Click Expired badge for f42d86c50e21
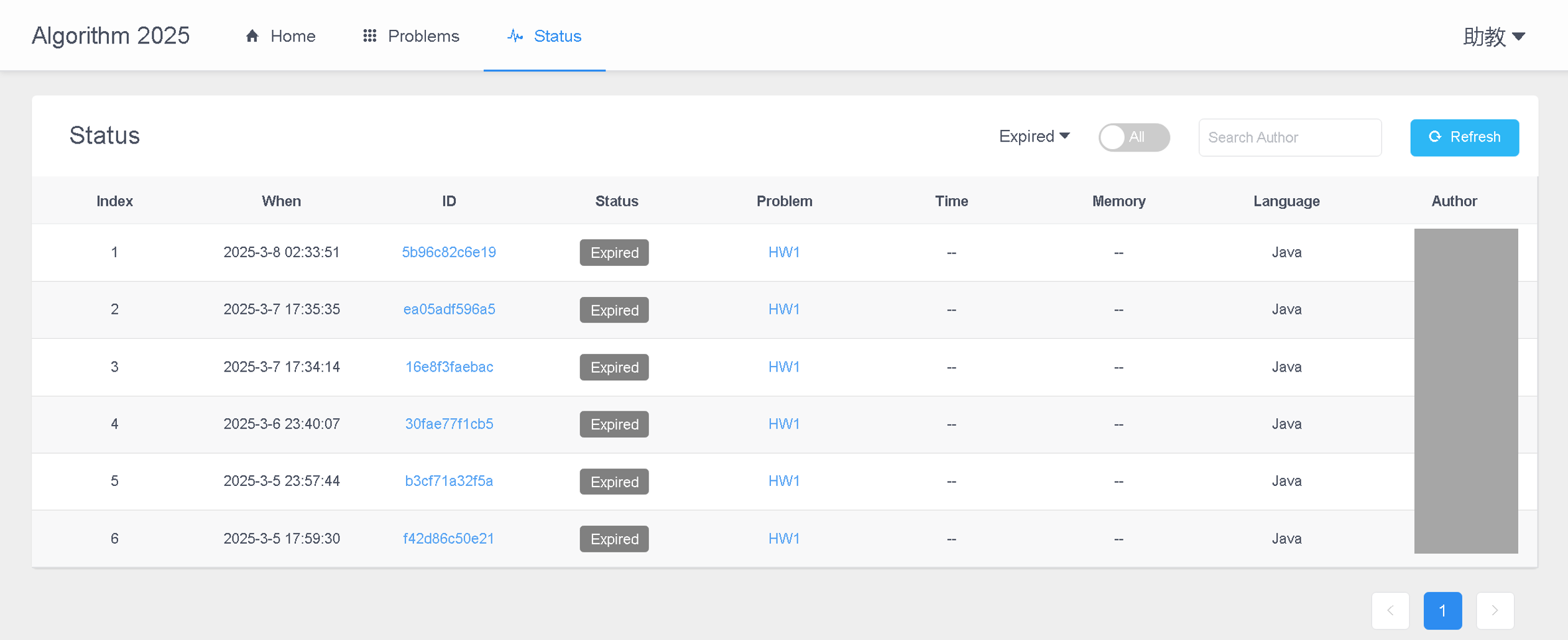 614,539
